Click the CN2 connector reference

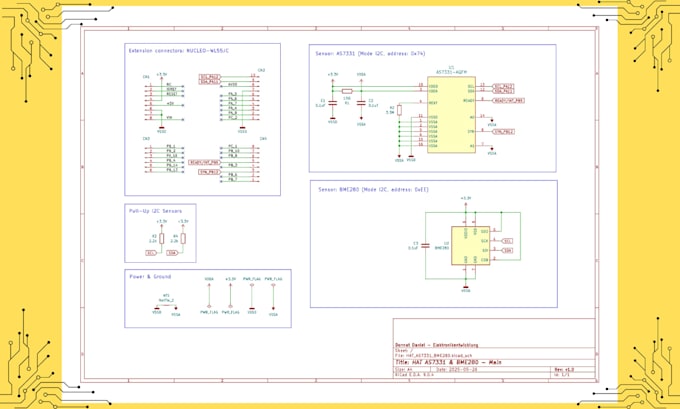(261, 70)
